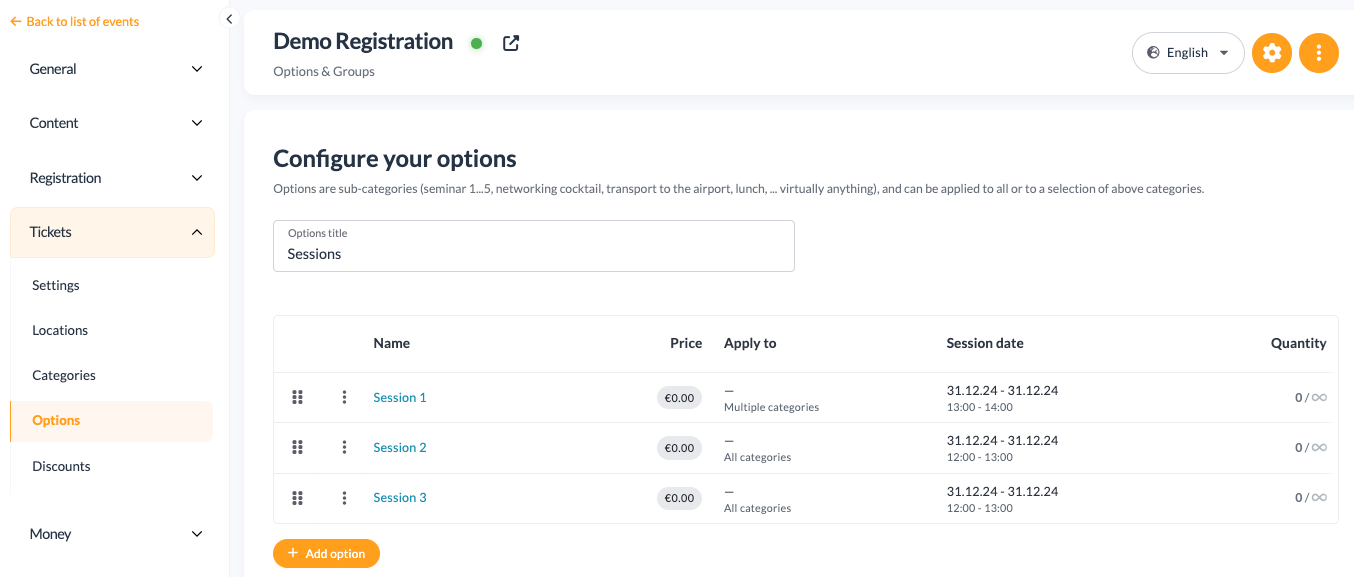Click the Add option button
1354x577 pixels.
click(326, 553)
